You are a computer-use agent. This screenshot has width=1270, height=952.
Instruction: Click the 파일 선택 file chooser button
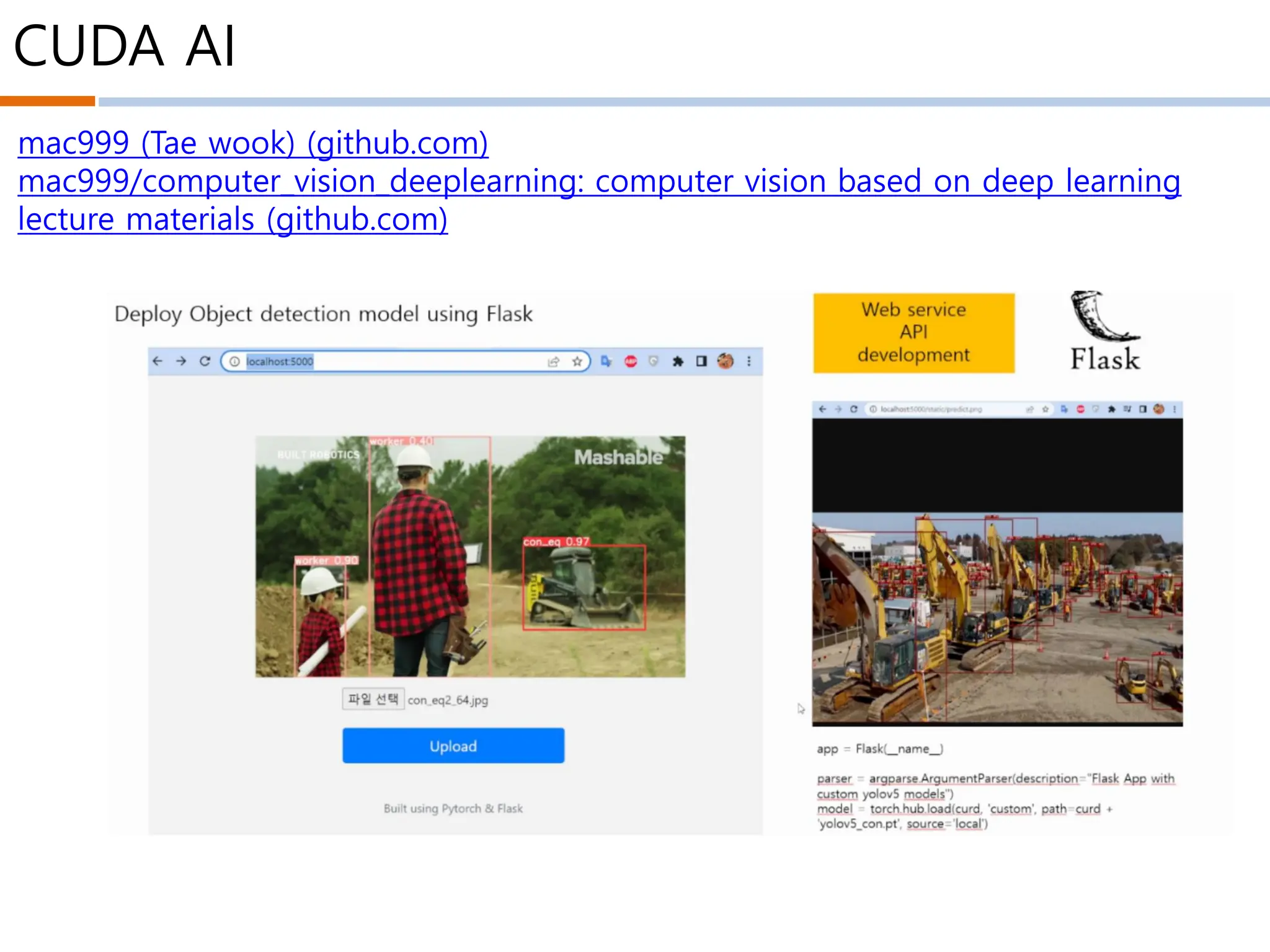373,699
